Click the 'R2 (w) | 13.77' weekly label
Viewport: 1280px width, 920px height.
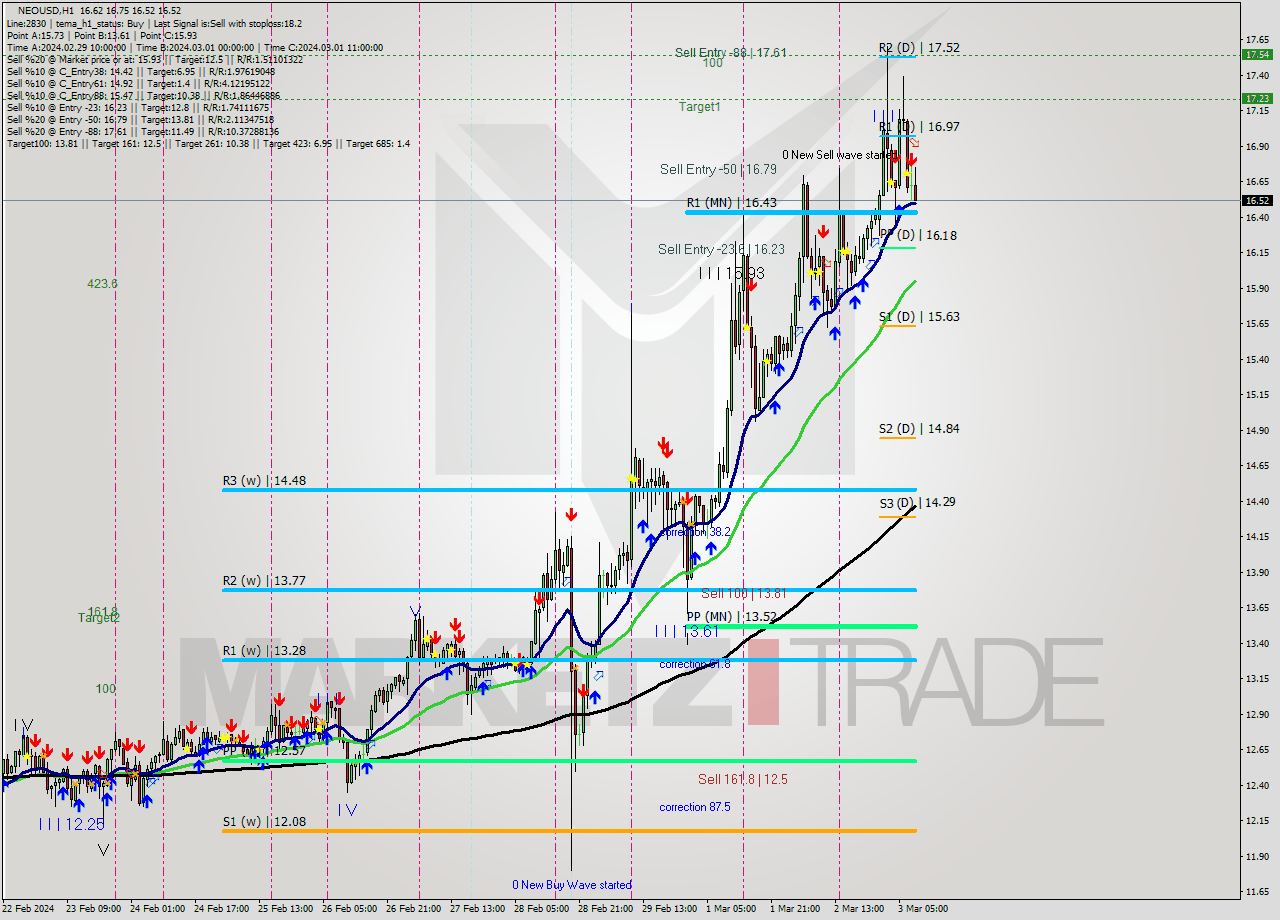264,580
